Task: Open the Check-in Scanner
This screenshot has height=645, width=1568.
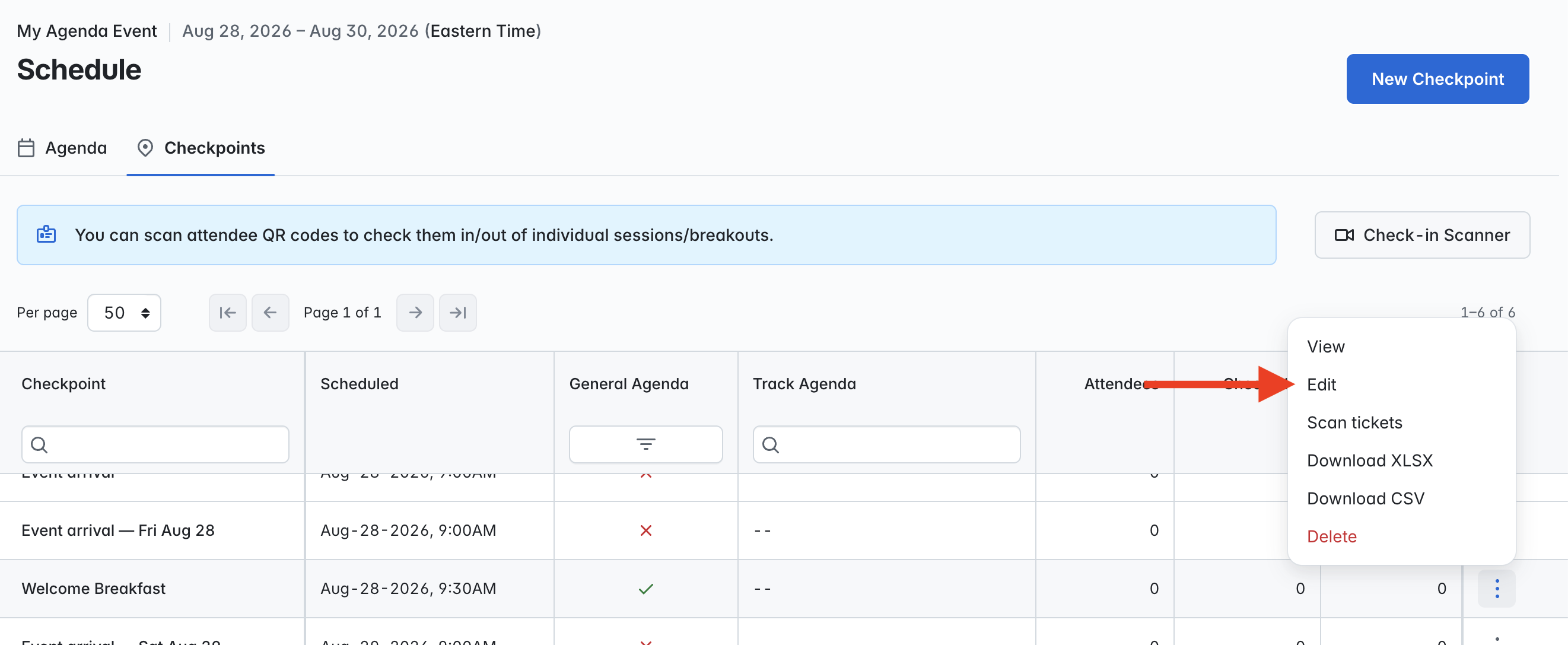Action: point(1422,235)
